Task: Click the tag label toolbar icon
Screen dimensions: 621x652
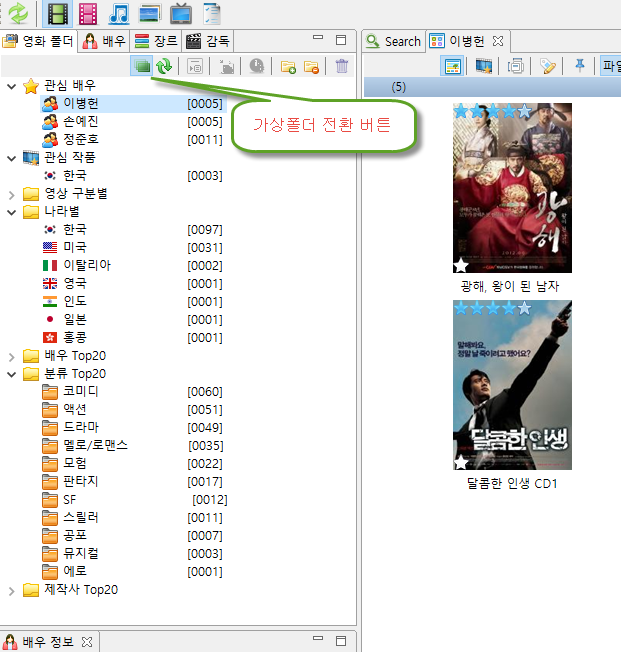Action: point(547,66)
